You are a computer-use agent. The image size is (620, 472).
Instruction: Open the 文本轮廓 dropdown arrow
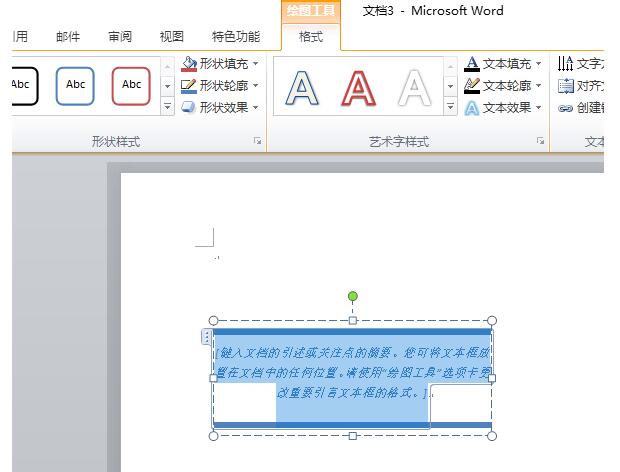coord(539,85)
